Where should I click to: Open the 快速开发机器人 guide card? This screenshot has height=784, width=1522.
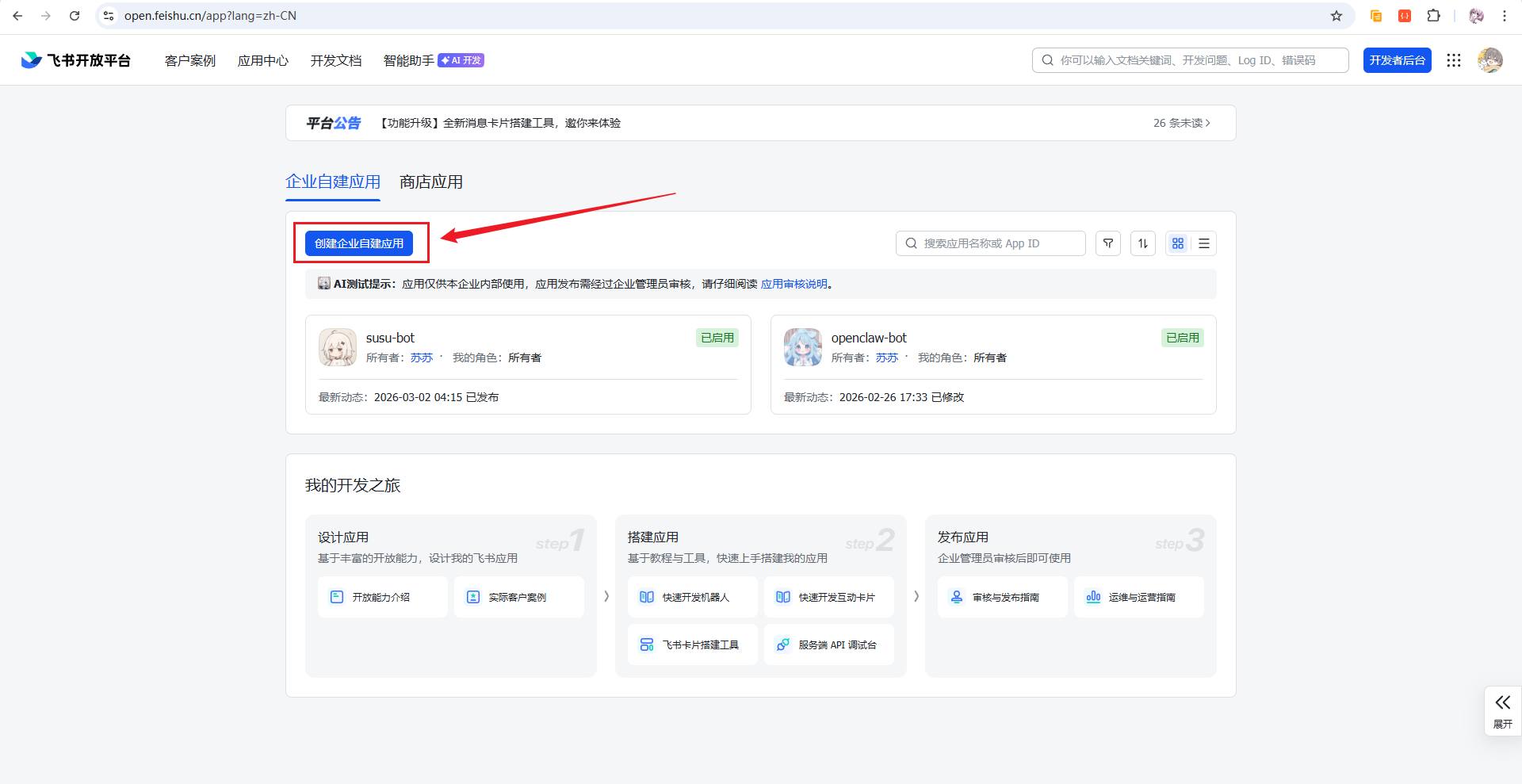692,597
